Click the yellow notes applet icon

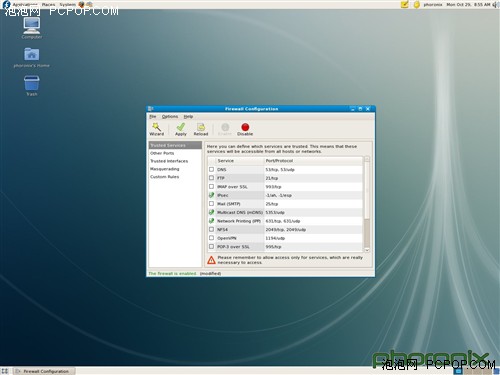[404, 5]
